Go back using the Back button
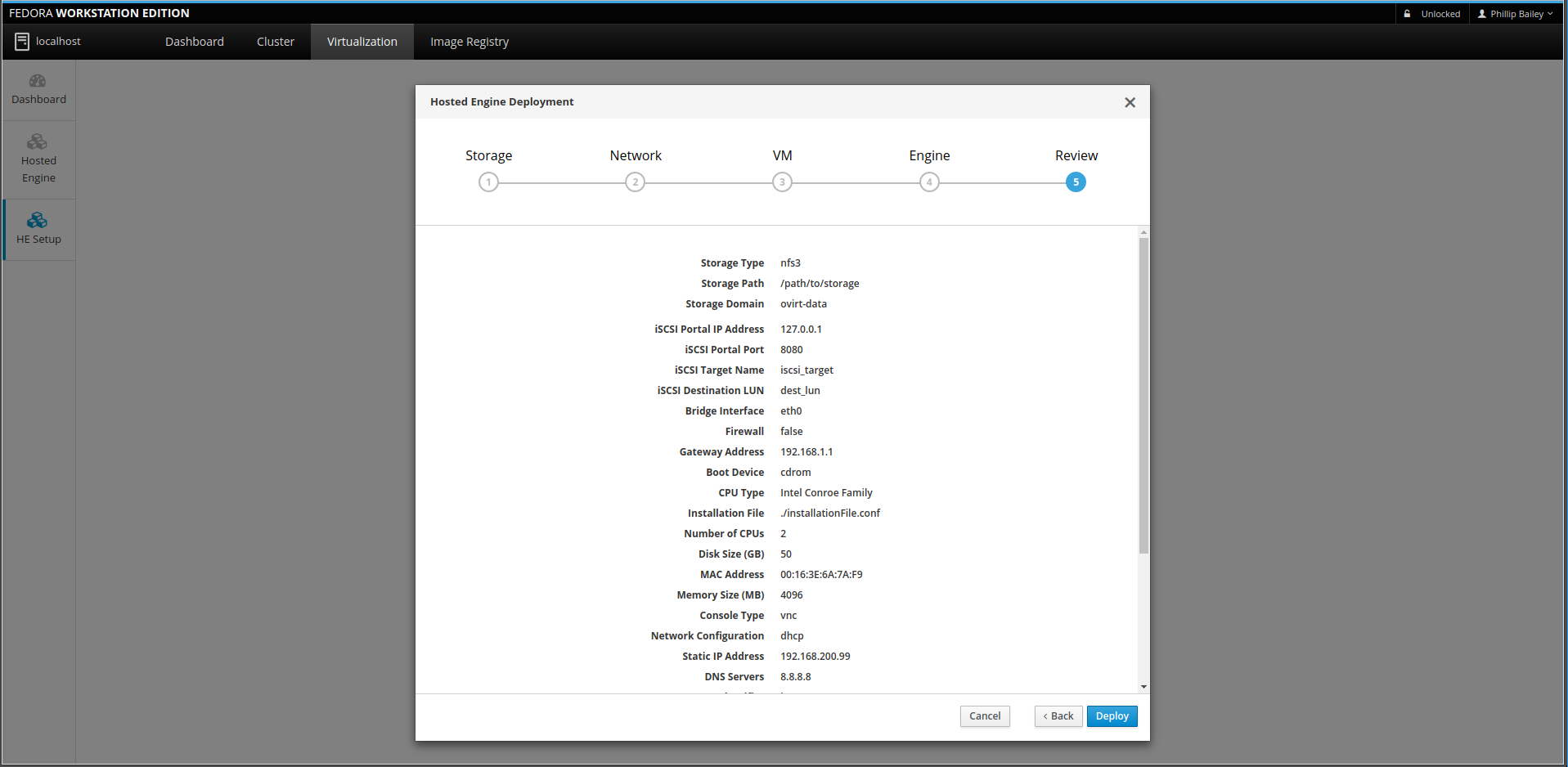1568x767 pixels. 1058,716
